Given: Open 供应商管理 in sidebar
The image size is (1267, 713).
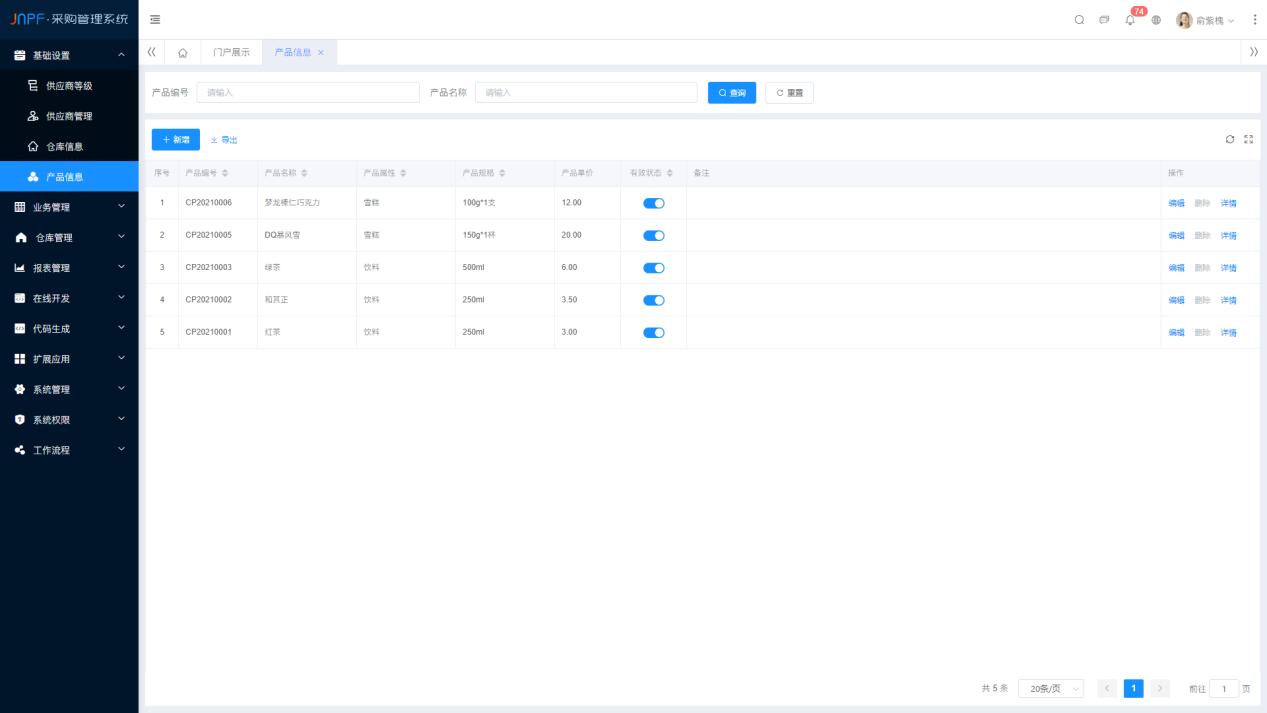Looking at the screenshot, I should [69, 116].
